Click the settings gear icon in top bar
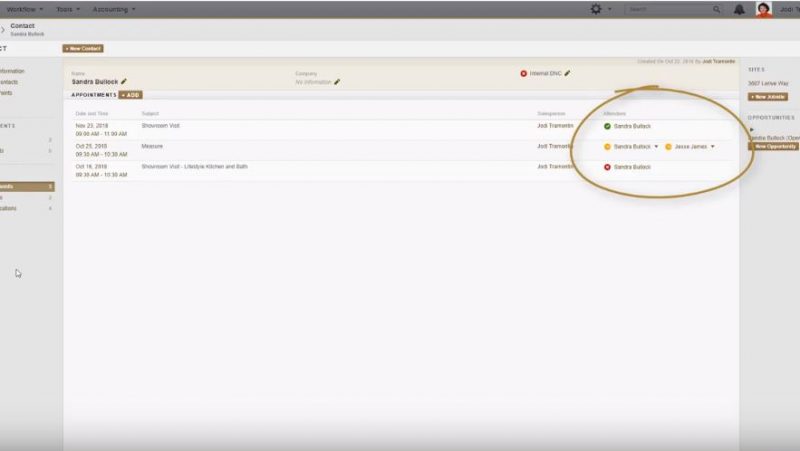Screen dimensions: 800x451 597,9
